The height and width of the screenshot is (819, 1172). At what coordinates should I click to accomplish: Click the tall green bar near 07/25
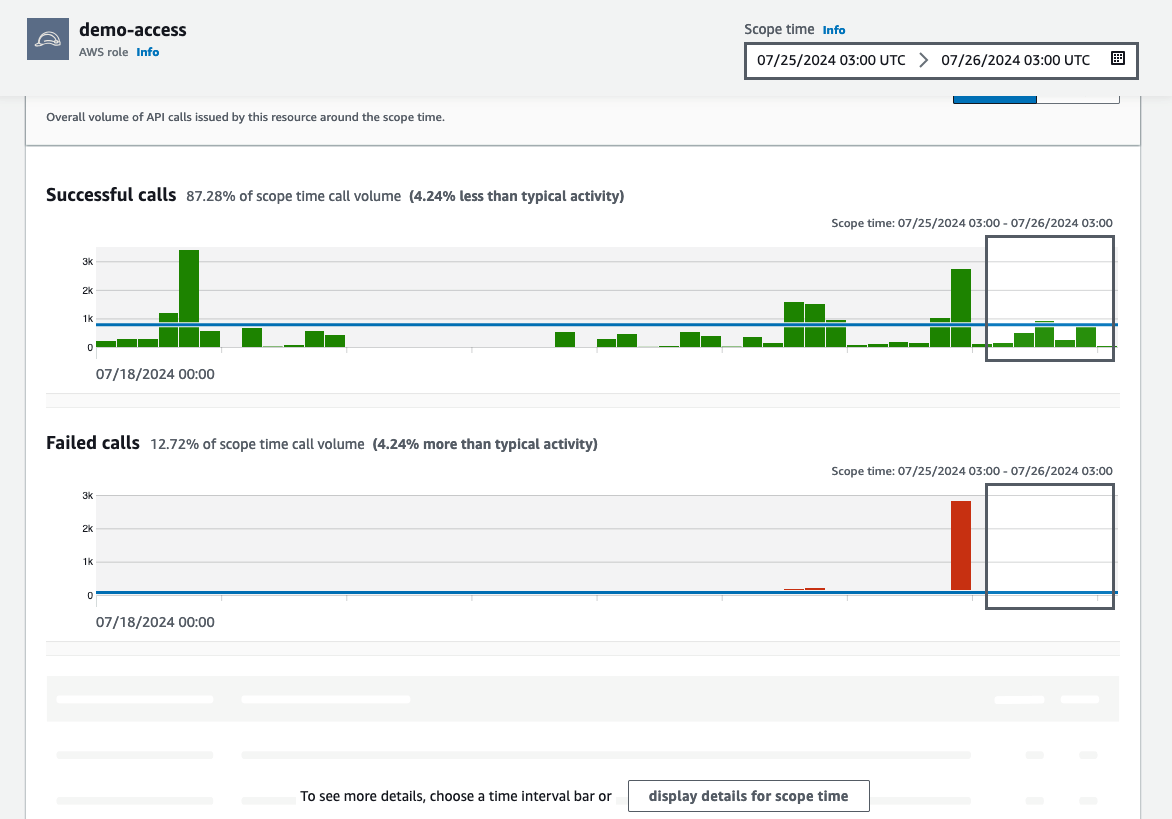[961, 300]
